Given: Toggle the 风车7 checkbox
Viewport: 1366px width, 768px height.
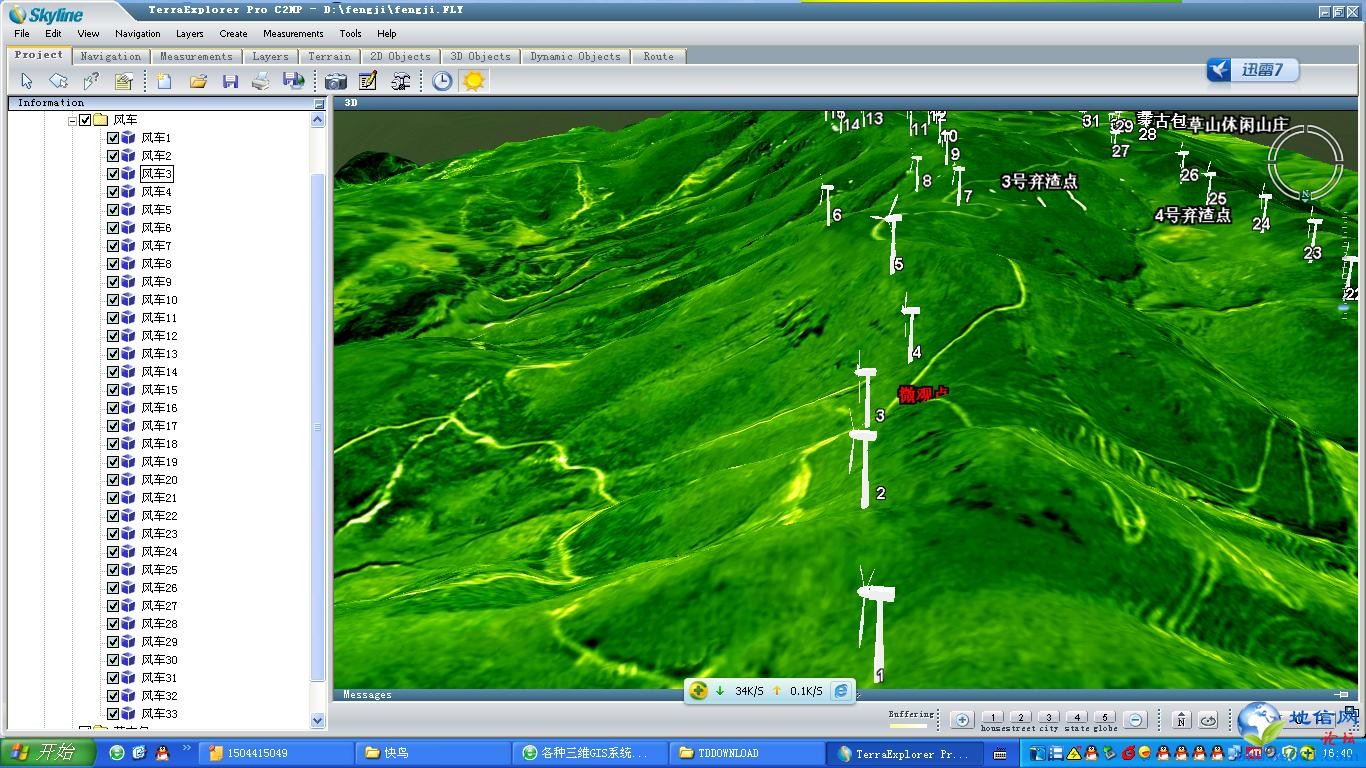Looking at the screenshot, I should point(113,246).
